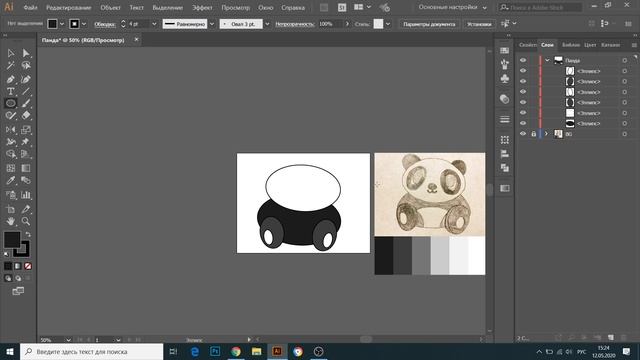Open the Равномерно width profile dropdown
Image resolution: width=640 pixels, height=360 pixels.
[211, 24]
